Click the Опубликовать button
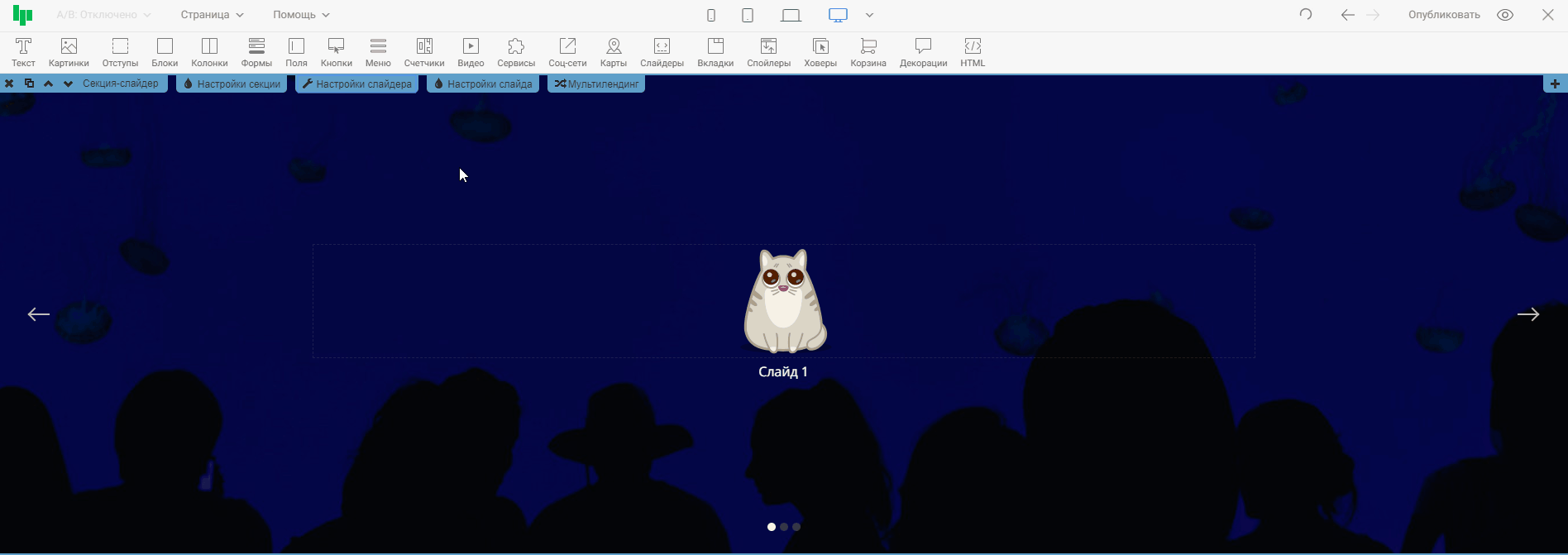The height and width of the screenshot is (555, 1568). pos(1444,15)
